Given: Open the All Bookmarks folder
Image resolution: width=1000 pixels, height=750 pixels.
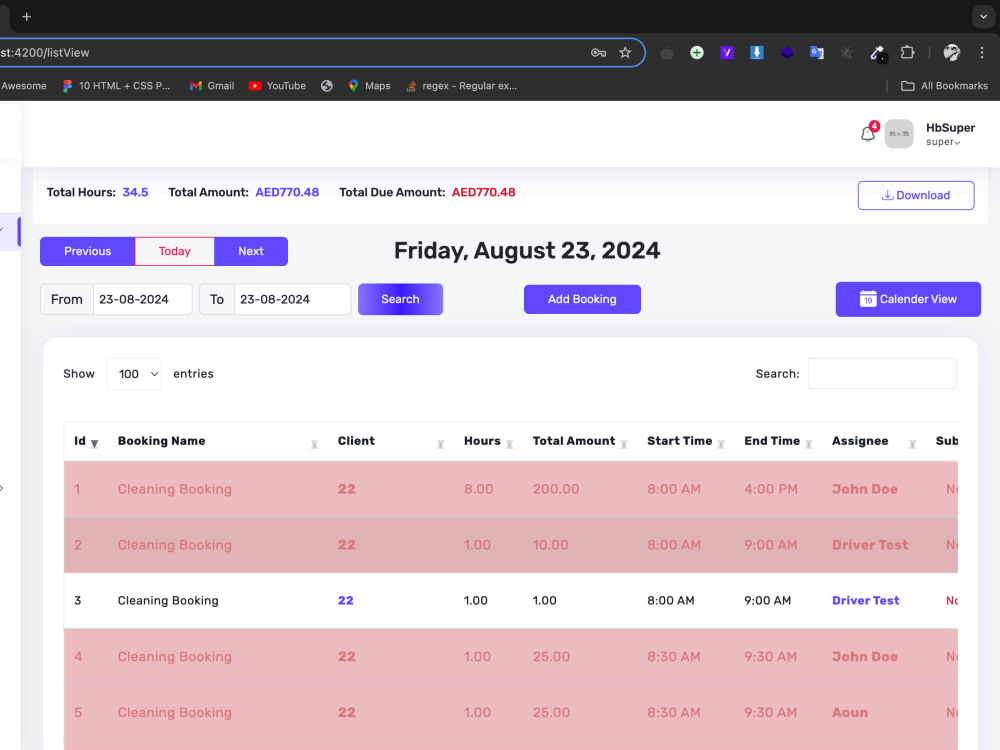Looking at the screenshot, I should [945, 85].
